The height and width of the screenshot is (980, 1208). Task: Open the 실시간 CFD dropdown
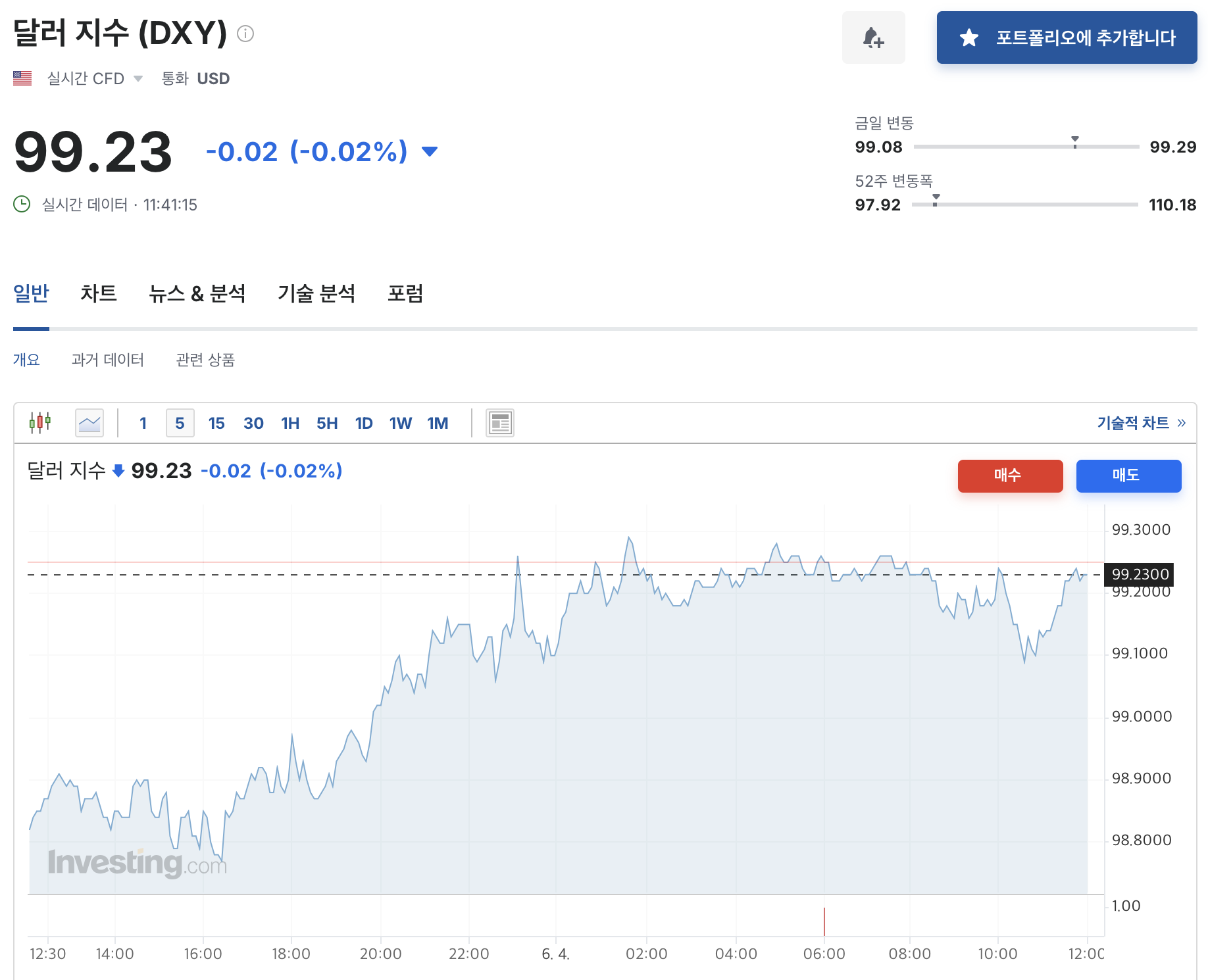(95, 78)
